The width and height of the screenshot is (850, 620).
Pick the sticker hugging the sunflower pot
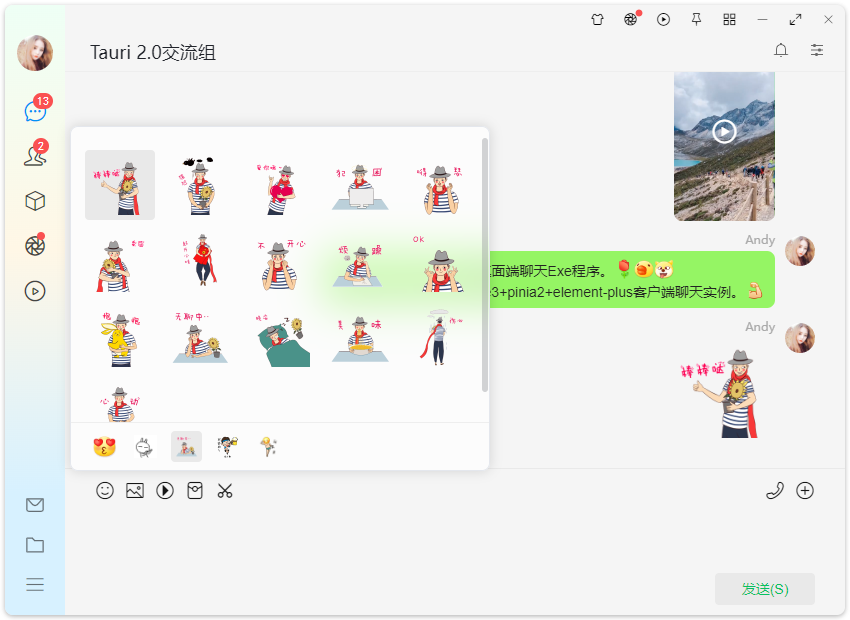(x=120, y=266)
